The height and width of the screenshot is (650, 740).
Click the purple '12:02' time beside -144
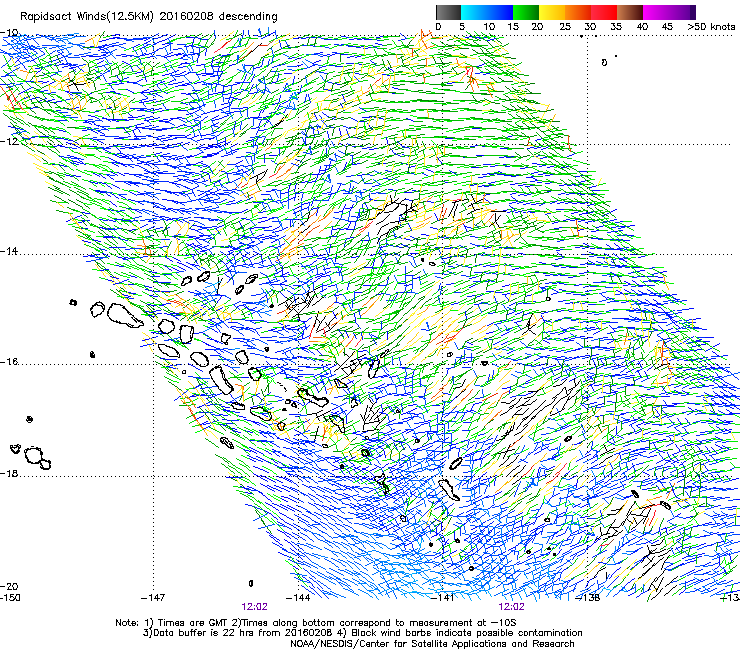[254, 607]
